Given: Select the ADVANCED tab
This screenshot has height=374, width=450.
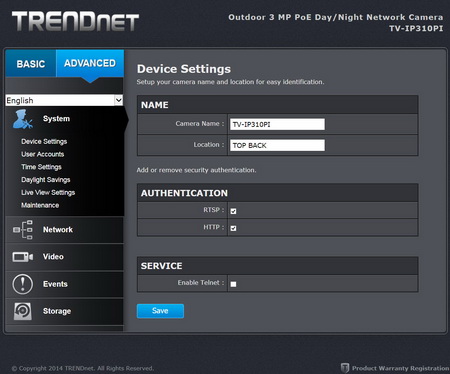Looking at the screenshot, I should point(90,63).
